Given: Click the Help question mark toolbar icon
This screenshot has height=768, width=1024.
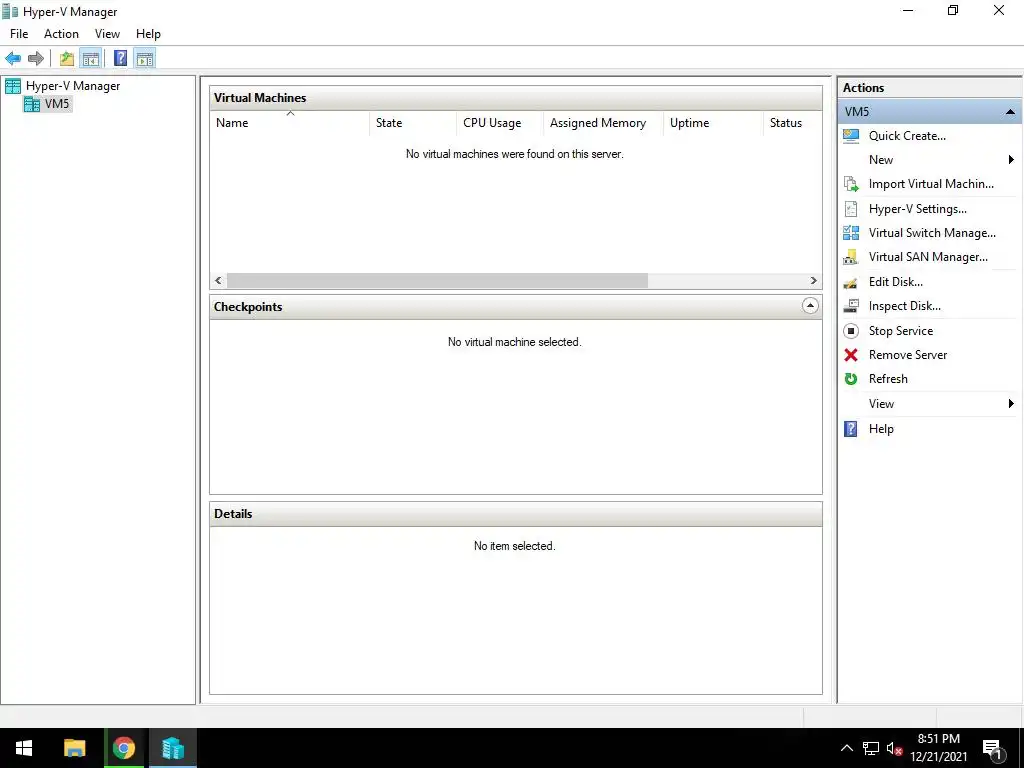Looking at the screenshot, I should pyautogui.click(x=120, y=59).
